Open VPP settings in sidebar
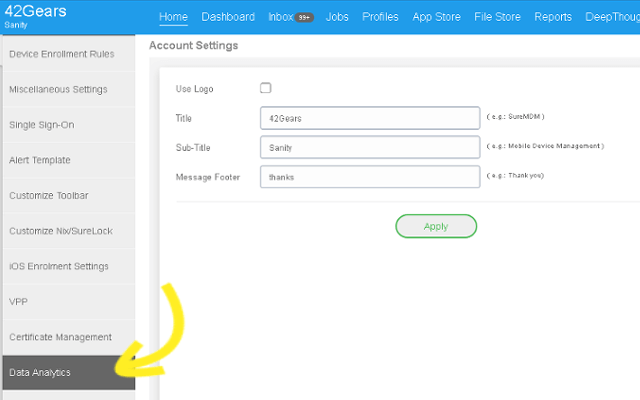640x400 pixels. (x=69, y=302)
